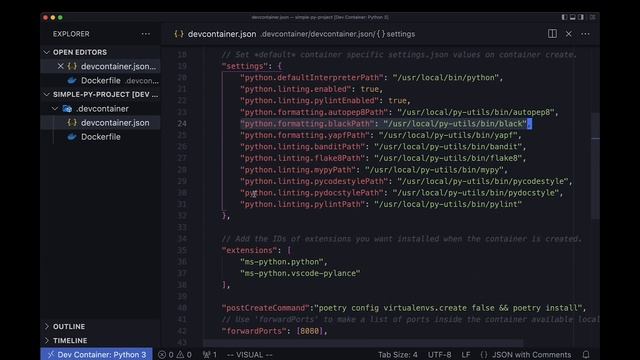Click python.linting.mypyPath key
This screenshot has width=640, height=360.
pyautogui.click(x=298, y=169)
